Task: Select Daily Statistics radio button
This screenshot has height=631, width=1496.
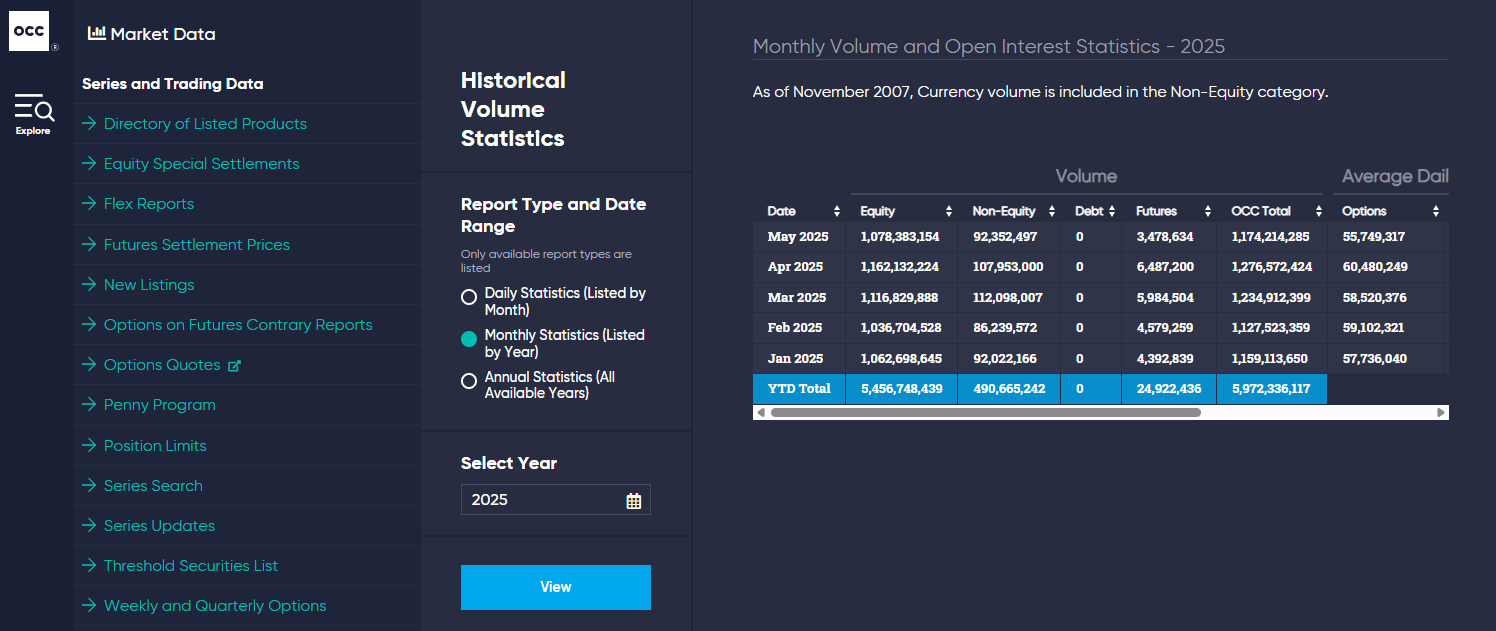Action: pyautogui.click(x=469, y=297)
